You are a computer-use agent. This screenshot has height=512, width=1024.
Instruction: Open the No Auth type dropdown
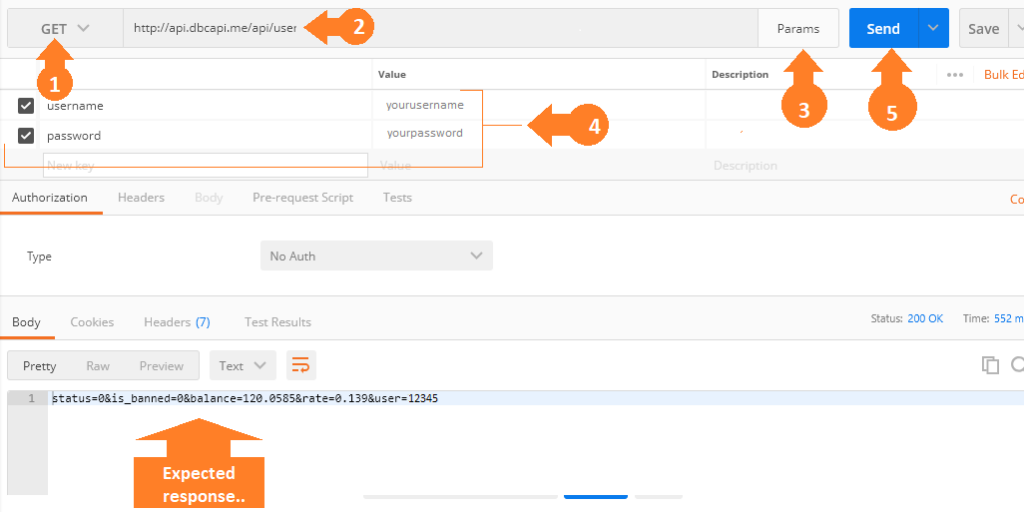pyautogui.click(x=376, y=256)
